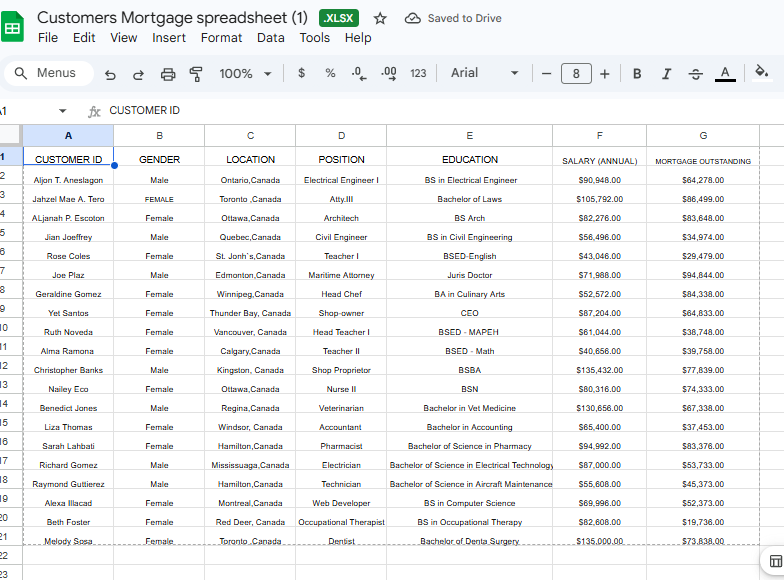Select the $135,432.00 salary cell
Viewport: 784px width, 580px height.
tap(600, 366)
